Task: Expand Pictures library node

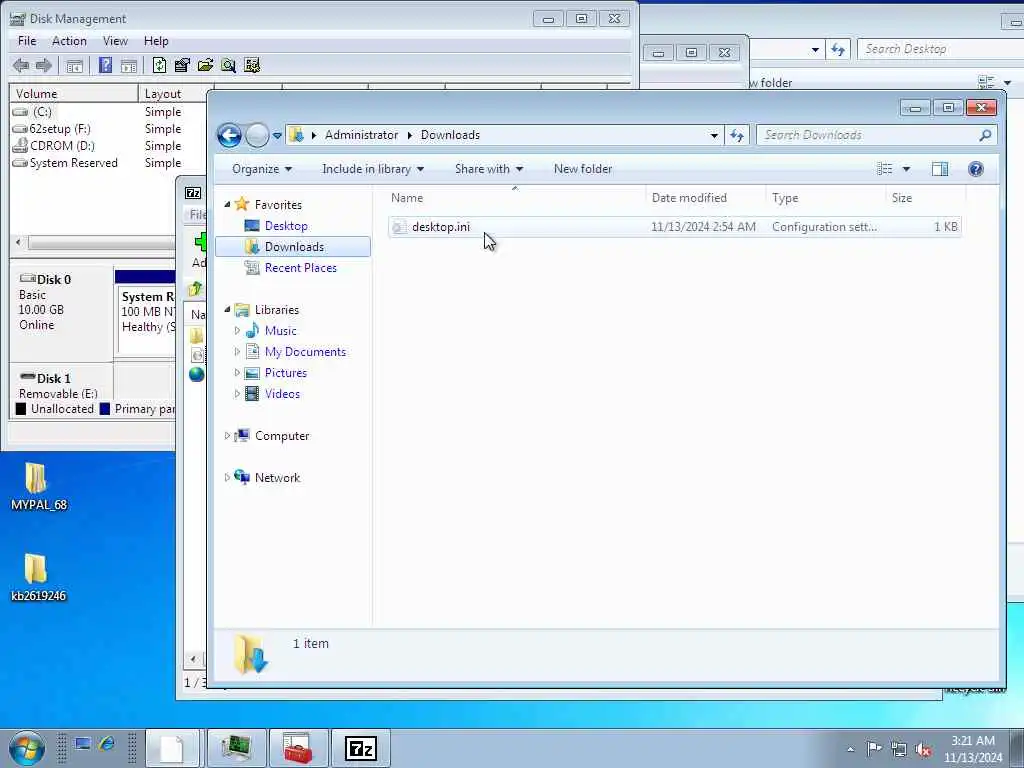Action: click(x=237, y=373)
